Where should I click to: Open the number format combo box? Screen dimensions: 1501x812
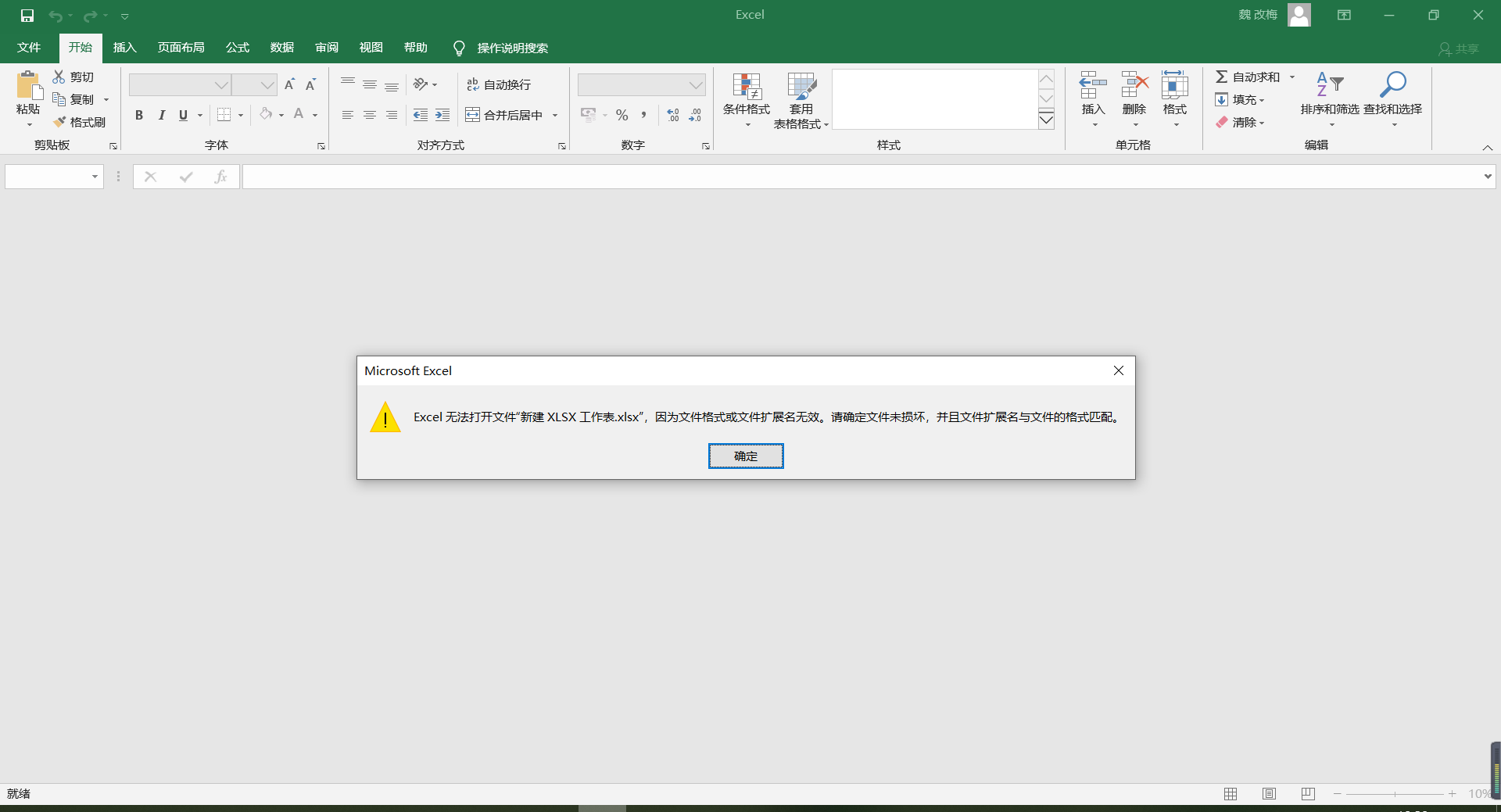(642, 84)
